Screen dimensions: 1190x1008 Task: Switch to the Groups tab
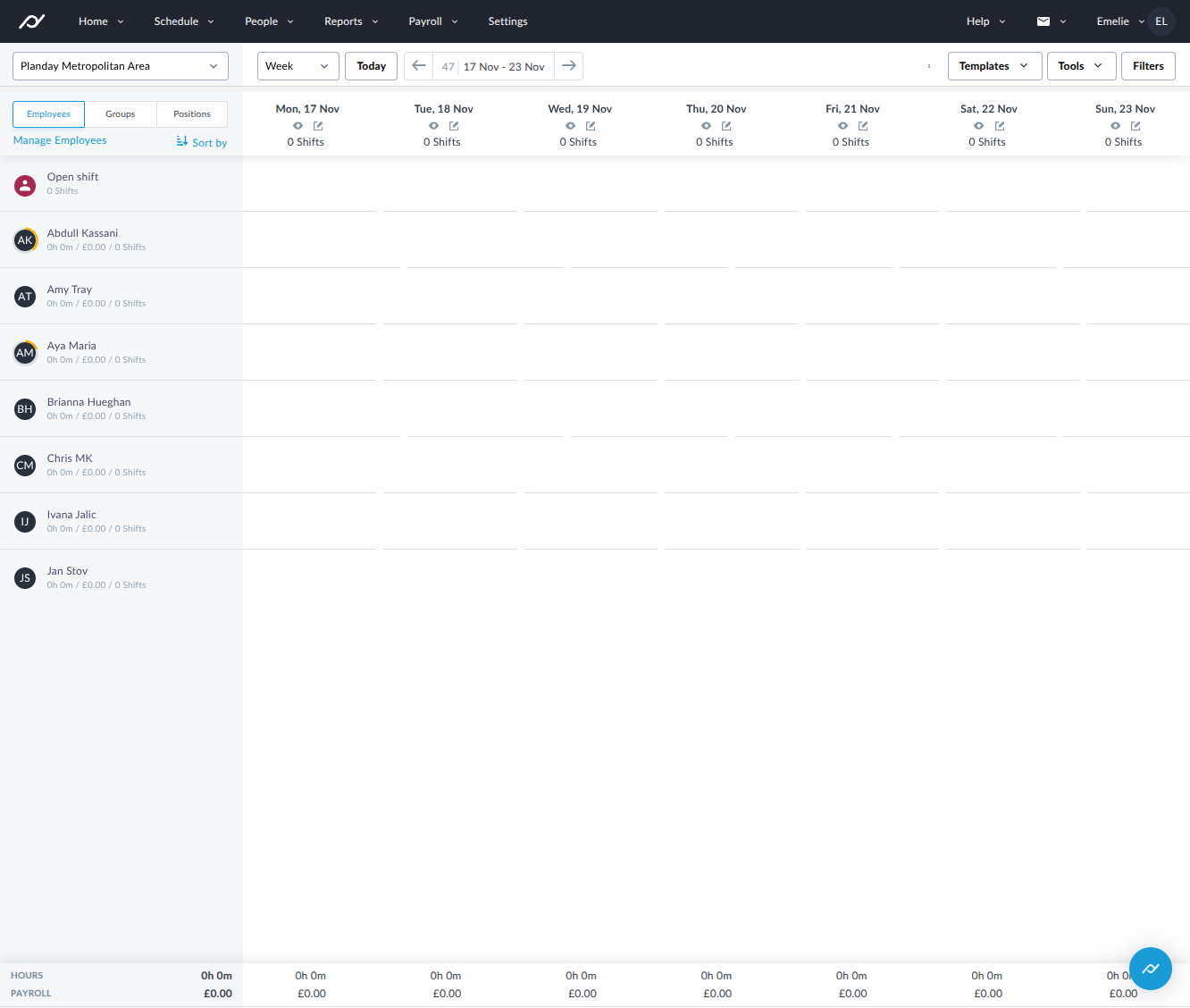120,113
